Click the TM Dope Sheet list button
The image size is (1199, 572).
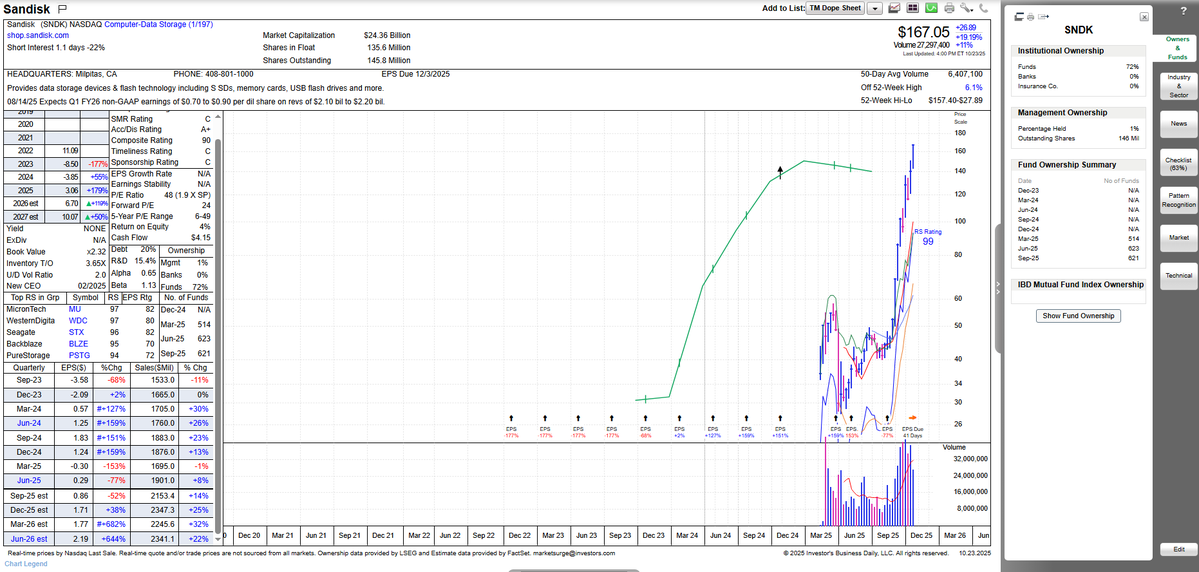pos(836,8)
